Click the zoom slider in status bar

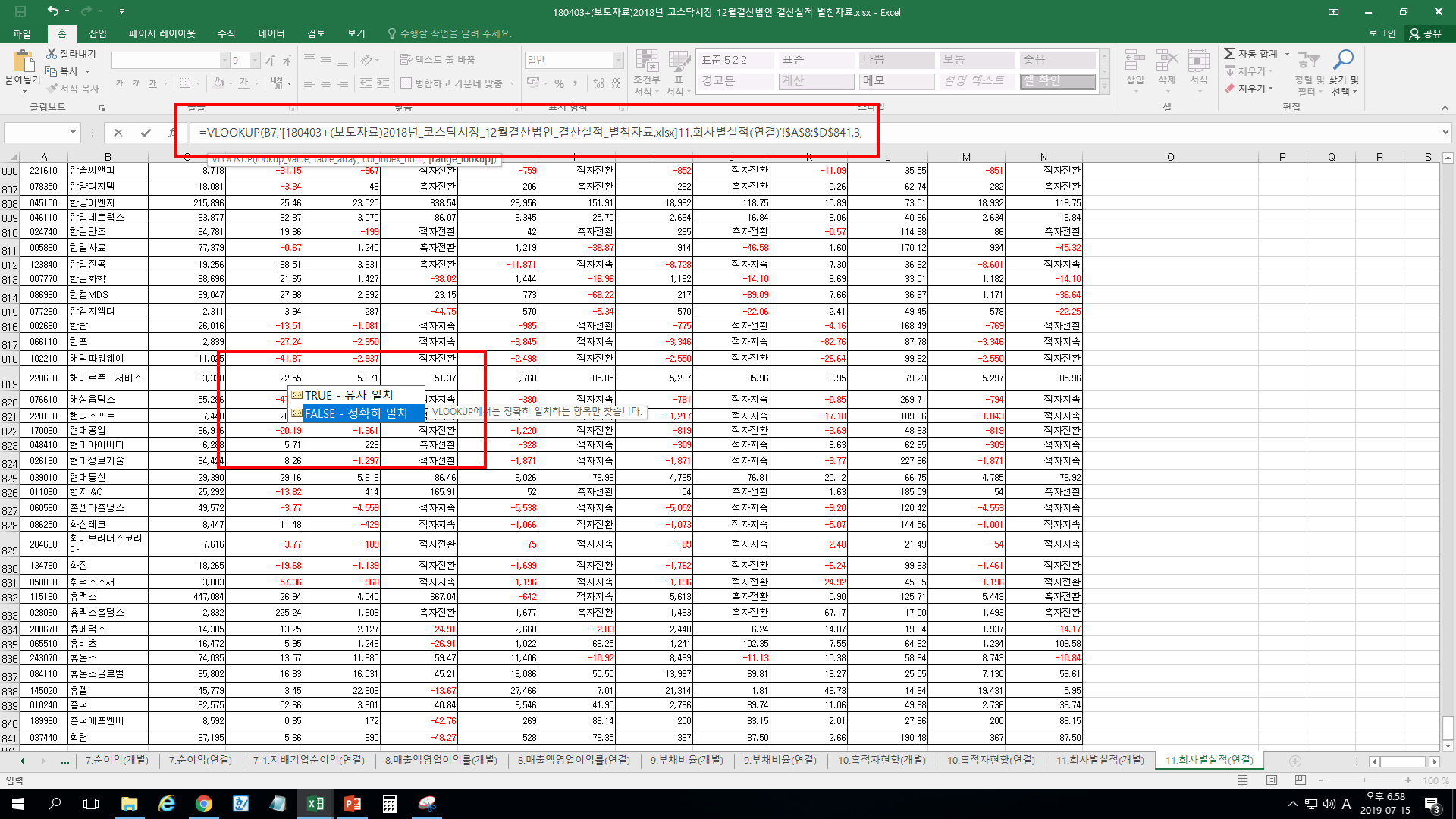coord(1363,780)
